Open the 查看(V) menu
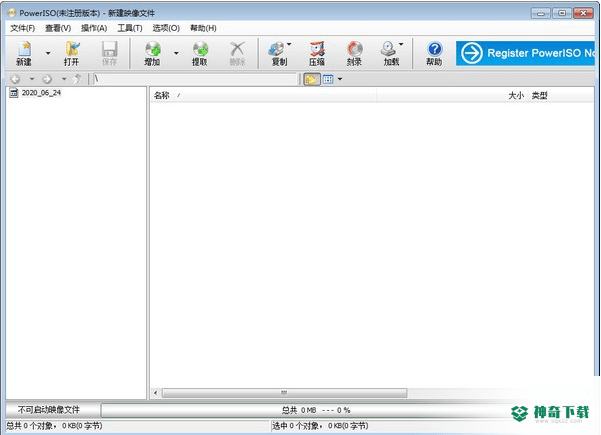 [58, 28]
